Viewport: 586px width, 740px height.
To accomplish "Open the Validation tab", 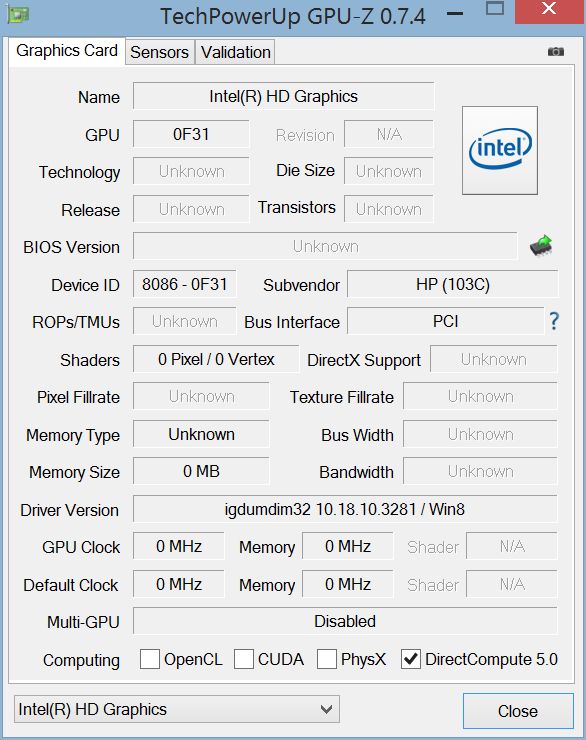I will click(235, 52).
